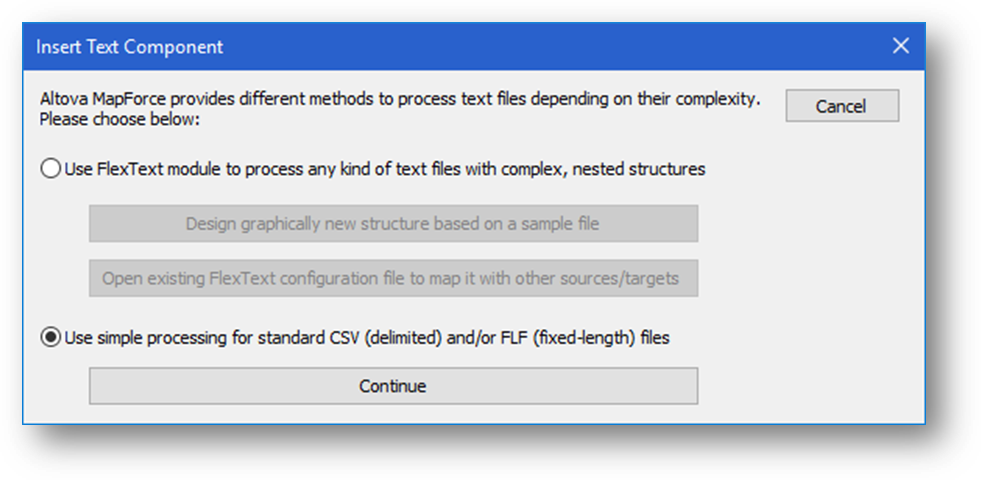Close the Insert Text Component dialog

coord(900,46)
